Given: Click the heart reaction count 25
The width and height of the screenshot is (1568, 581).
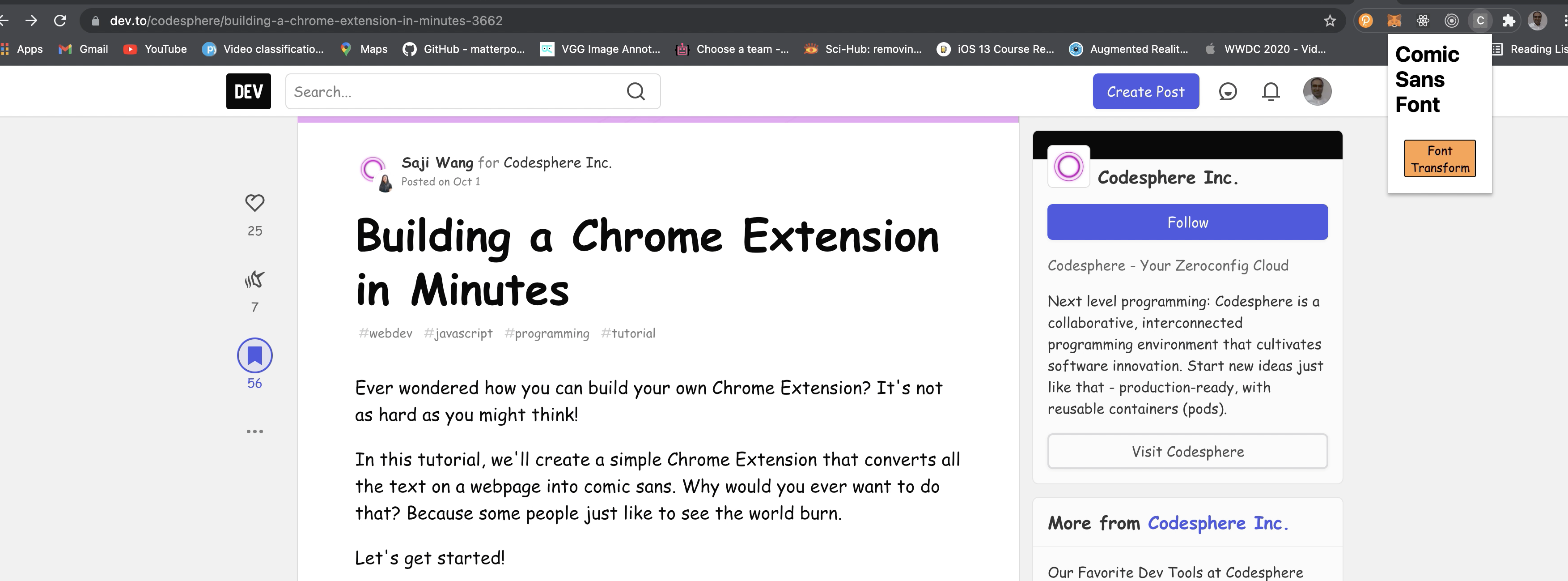Looking at the screenshot, I should (x=254, y=231).
